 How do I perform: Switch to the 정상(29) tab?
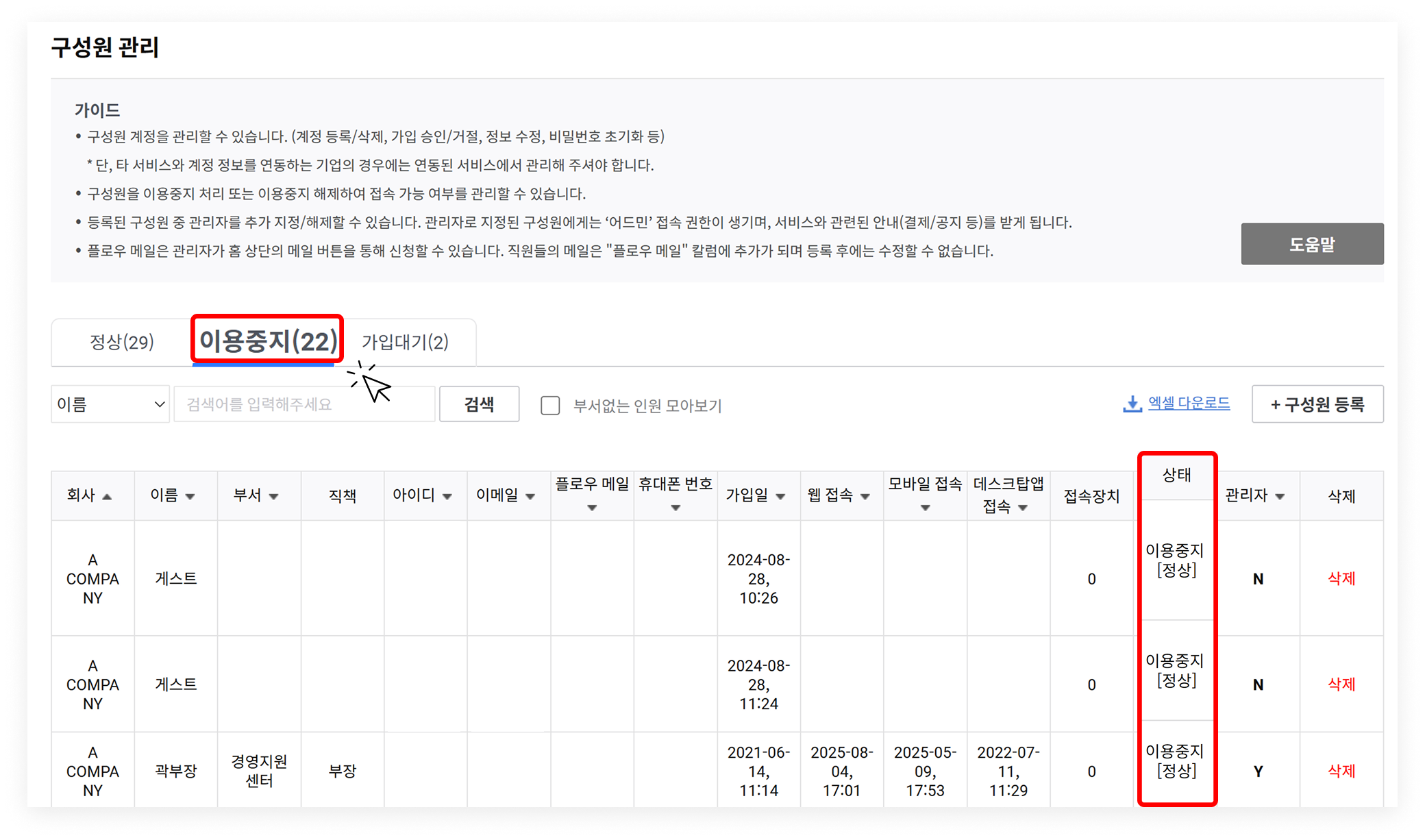(x=122, y=342)
